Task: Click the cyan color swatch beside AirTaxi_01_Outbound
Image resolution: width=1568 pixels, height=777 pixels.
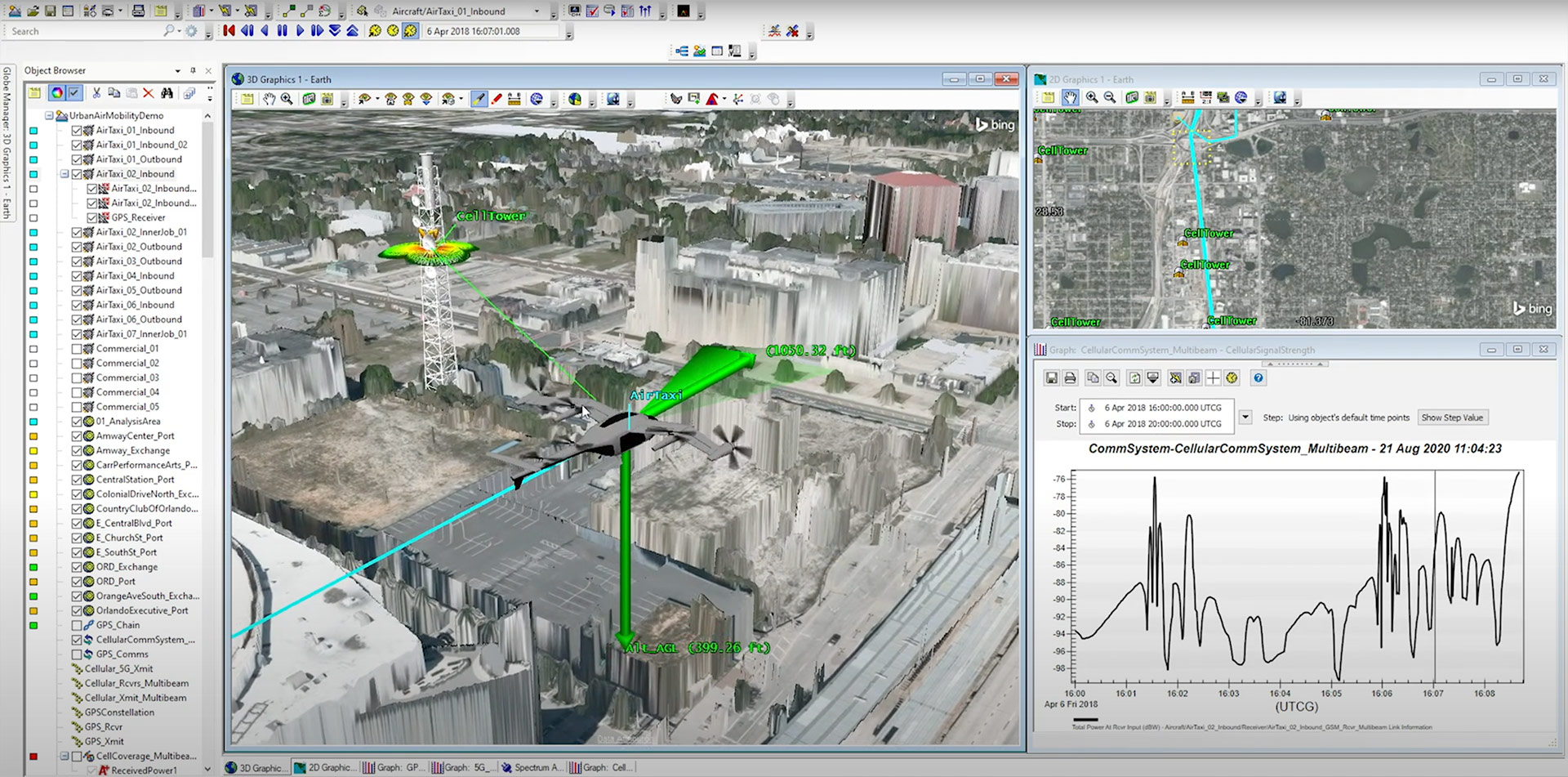Action: 33,160
